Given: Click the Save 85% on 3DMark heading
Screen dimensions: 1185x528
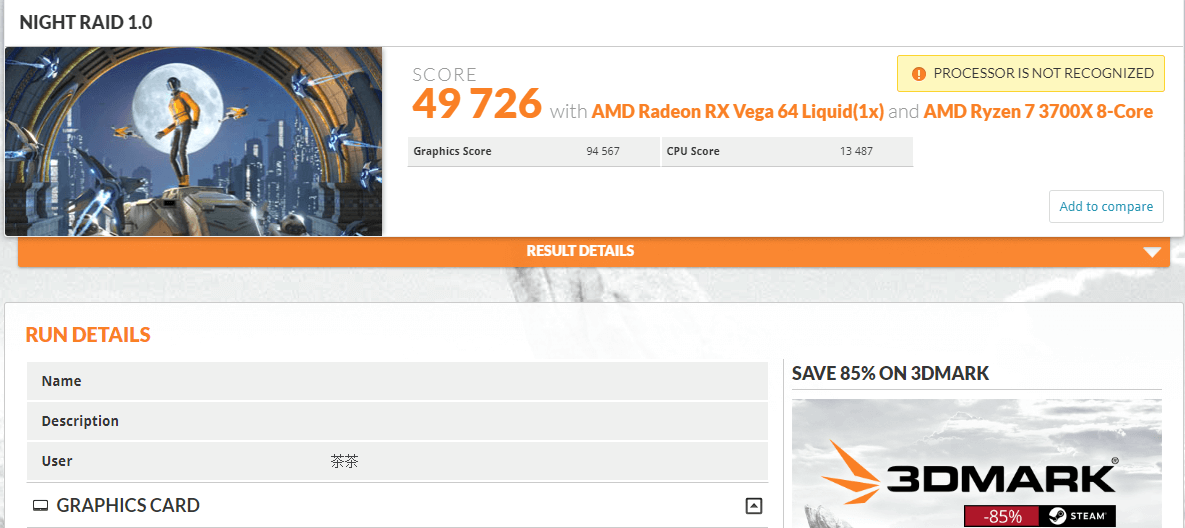Looking at the screenshot, I should 890,373.
